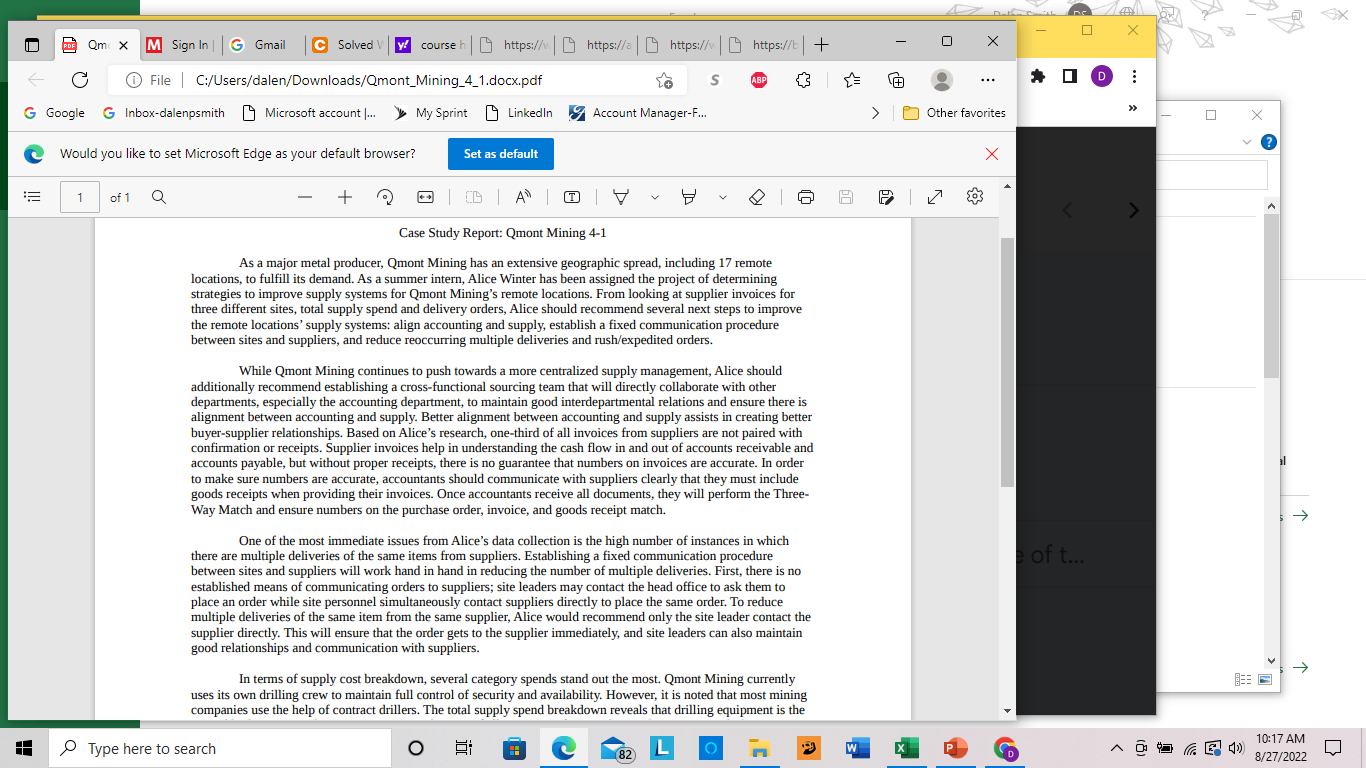Image resolution: width=1366 pixels, height=768 pixels.
Task: Open the Inbox-dalenpsmith bookmark
Action: pos(164,113)
